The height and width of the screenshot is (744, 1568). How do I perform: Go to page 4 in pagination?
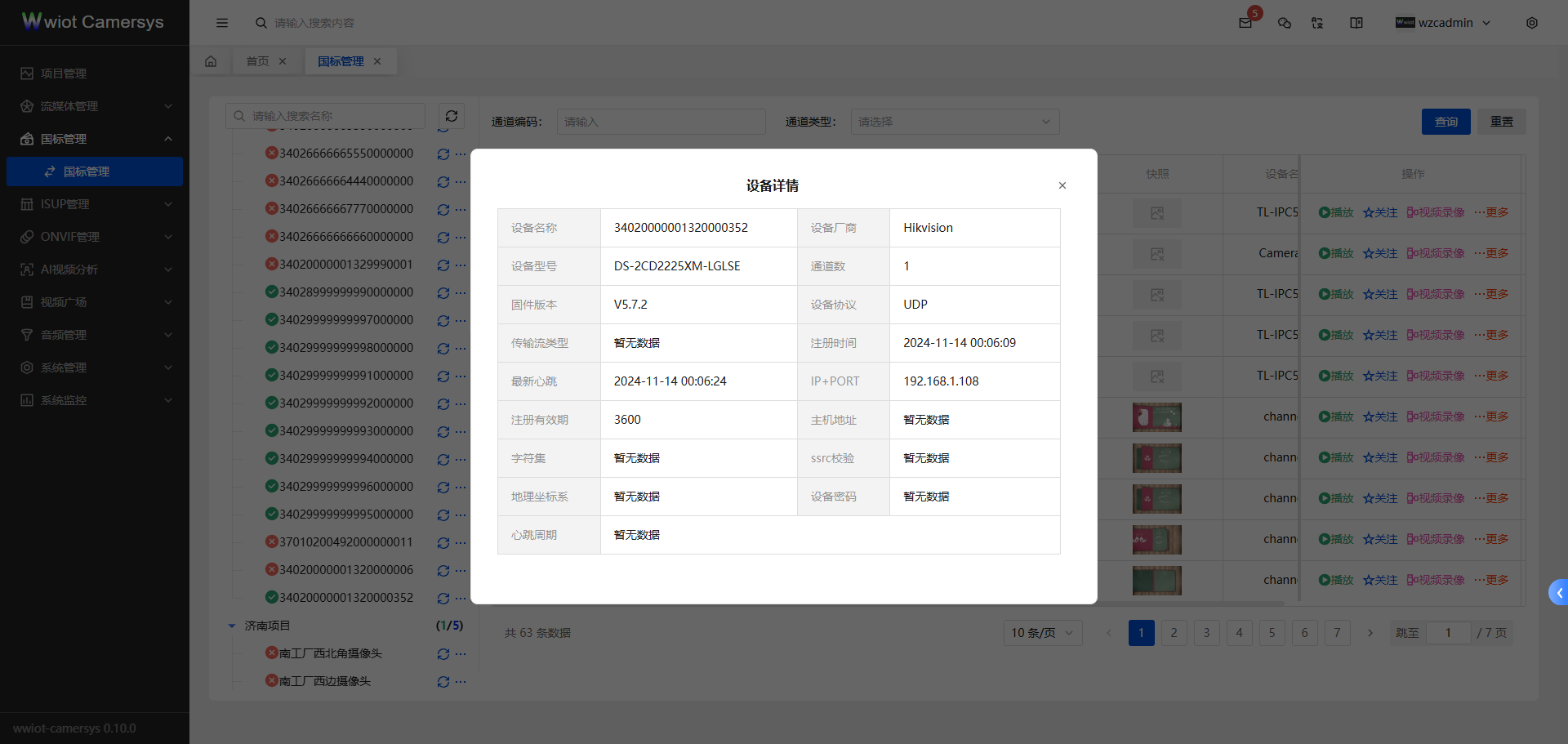point(1239,632)
